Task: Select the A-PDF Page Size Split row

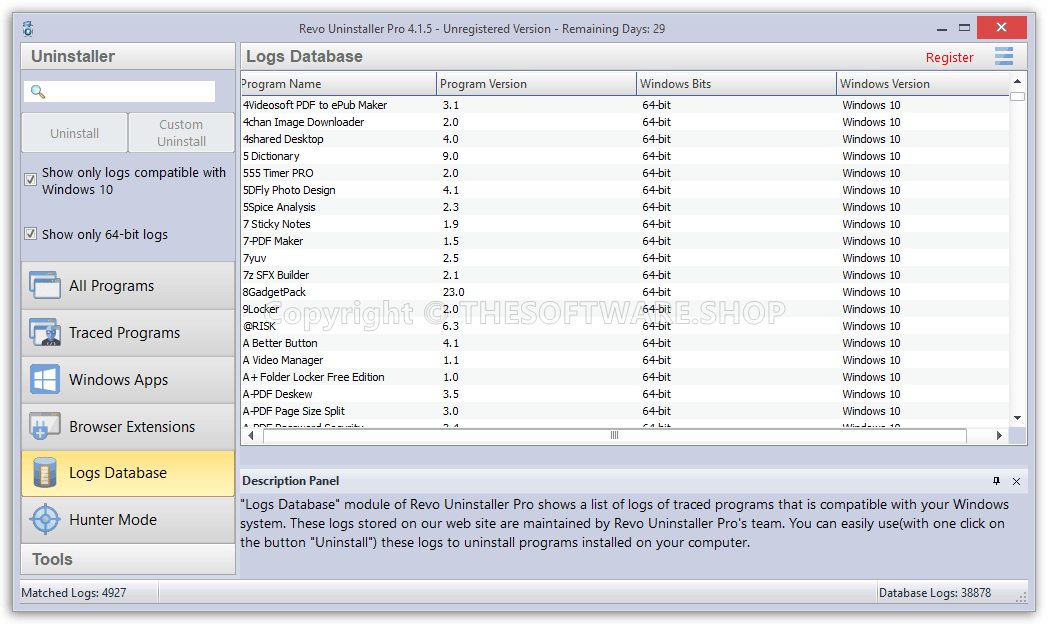Action: tap(625, 411)
